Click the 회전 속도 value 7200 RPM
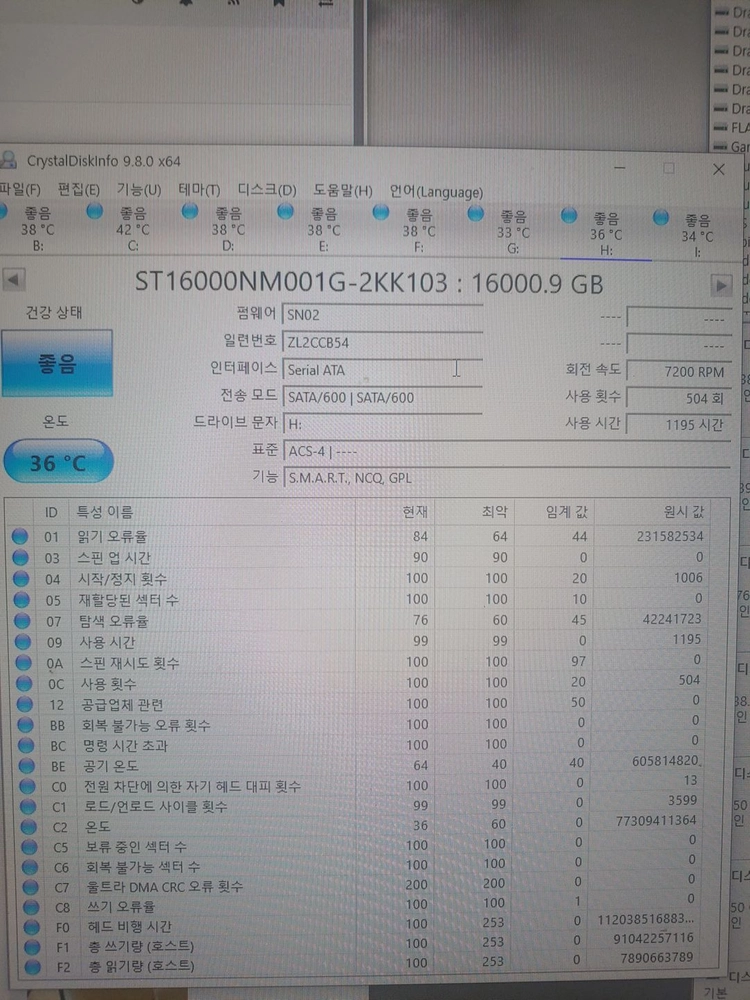This screenshot has width=750, height=1000. pos(679,371)
